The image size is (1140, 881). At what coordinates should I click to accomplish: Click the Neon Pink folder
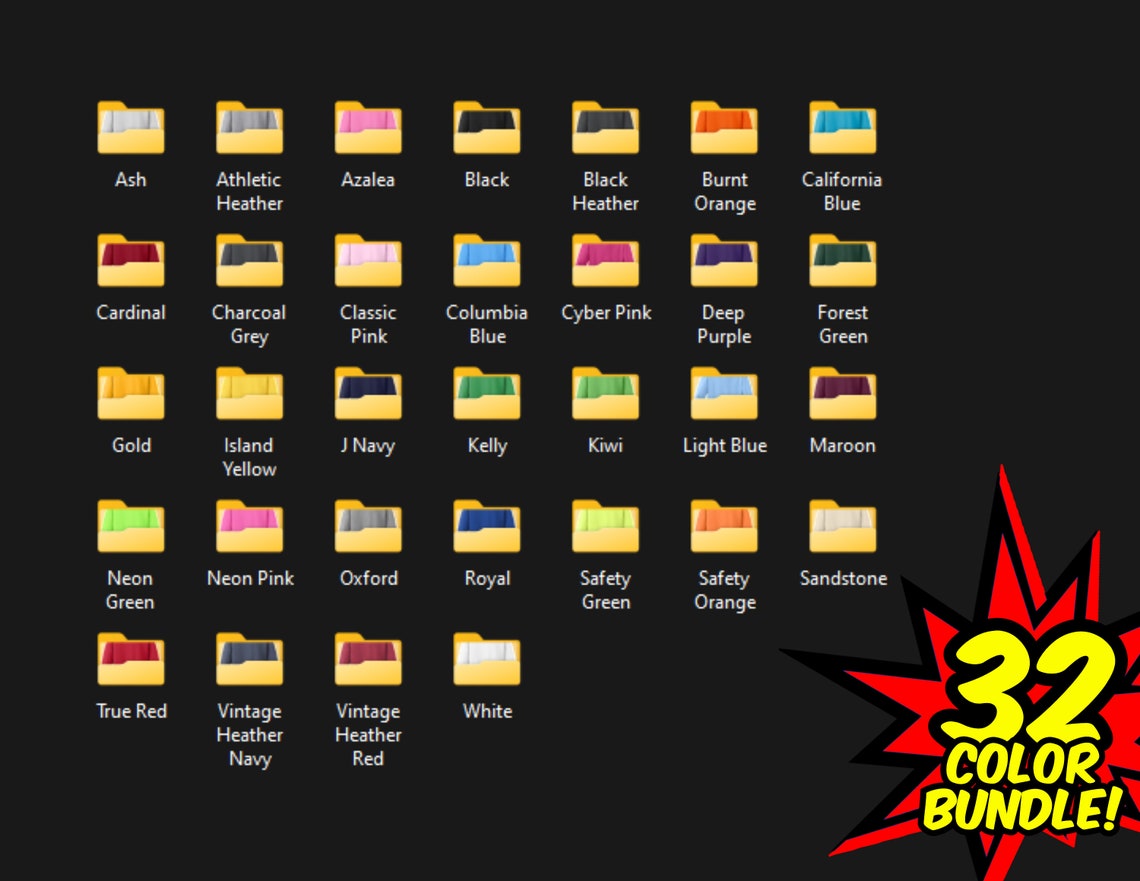249,527
